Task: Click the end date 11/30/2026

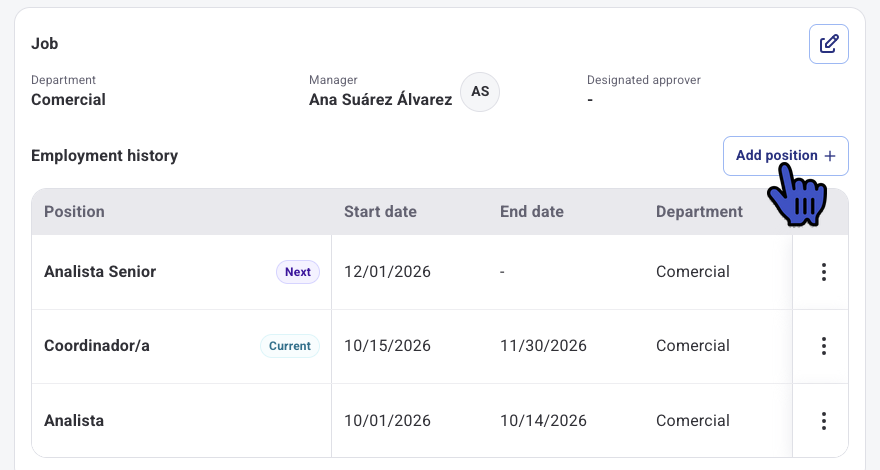Action: coord(543,346)
